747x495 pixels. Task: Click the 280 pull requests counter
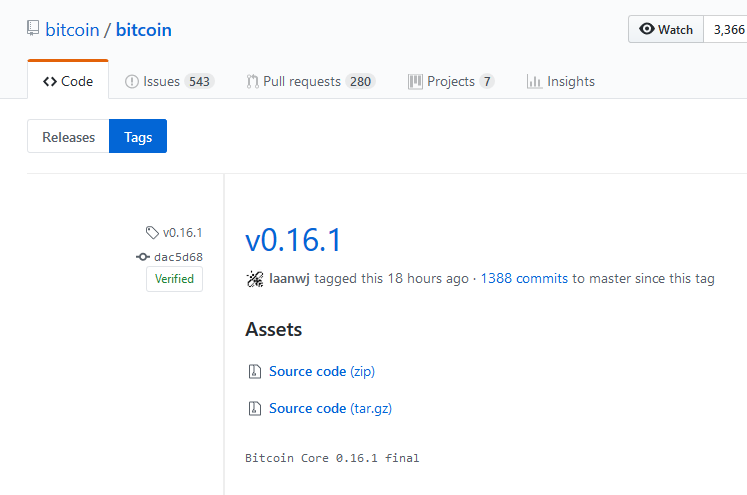click(x=360, y=82)
